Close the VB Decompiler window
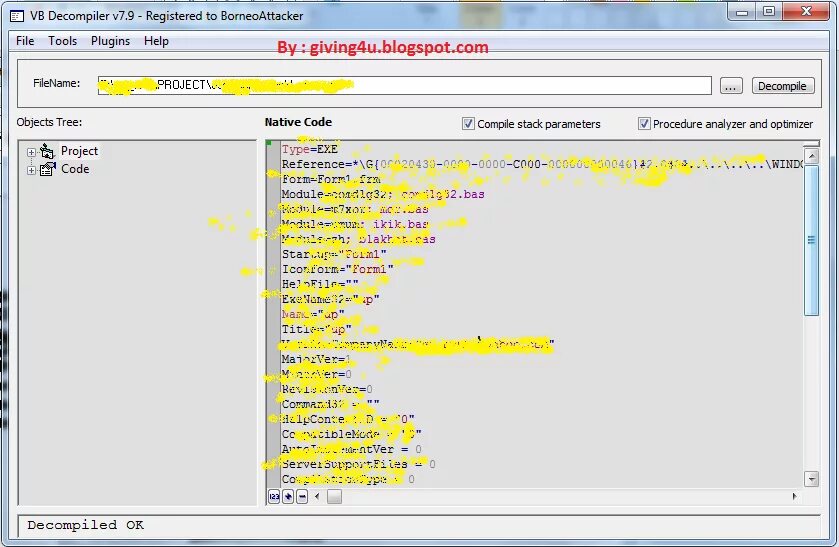Image resolution: width=839 pixels, height=547 pixels. (807, 12)
